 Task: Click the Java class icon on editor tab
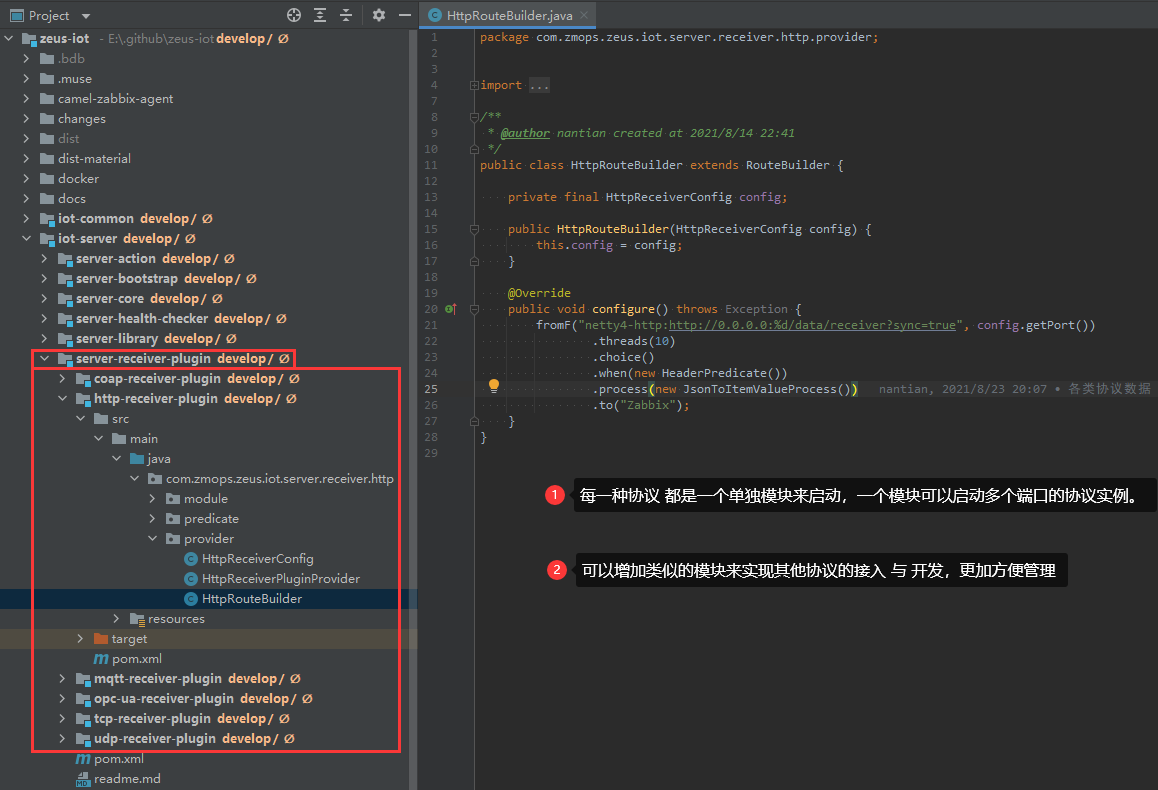click(x=435, y=16)
